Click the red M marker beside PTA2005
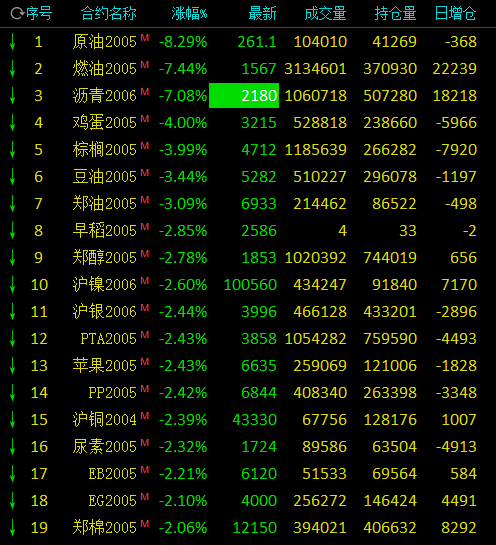Screen dimensions: 496x545 tap(145, 334)
